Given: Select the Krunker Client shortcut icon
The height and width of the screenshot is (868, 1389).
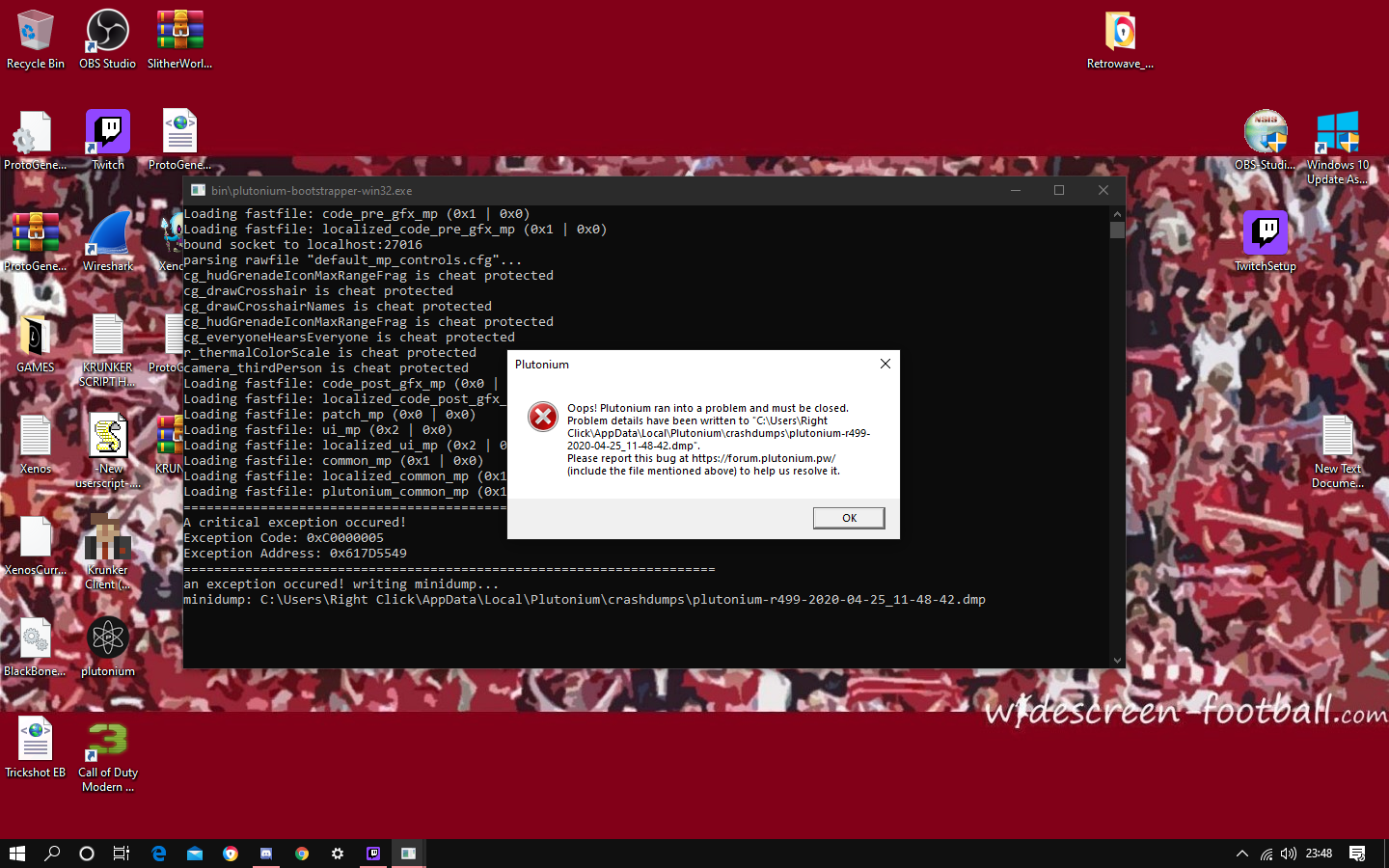Looking at the screenshot, I should click(108, 553).
